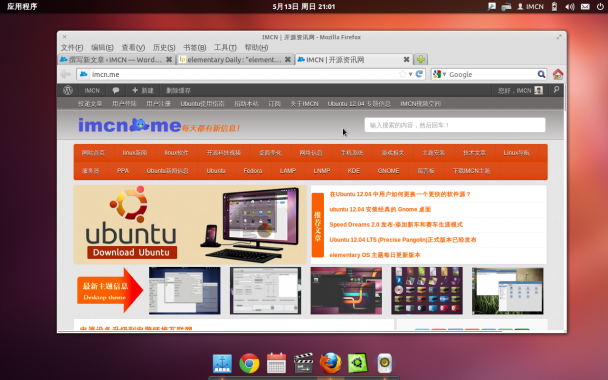Open the calendar app in the dock
This screenshot has width=608, height=380.
(276, 363)
